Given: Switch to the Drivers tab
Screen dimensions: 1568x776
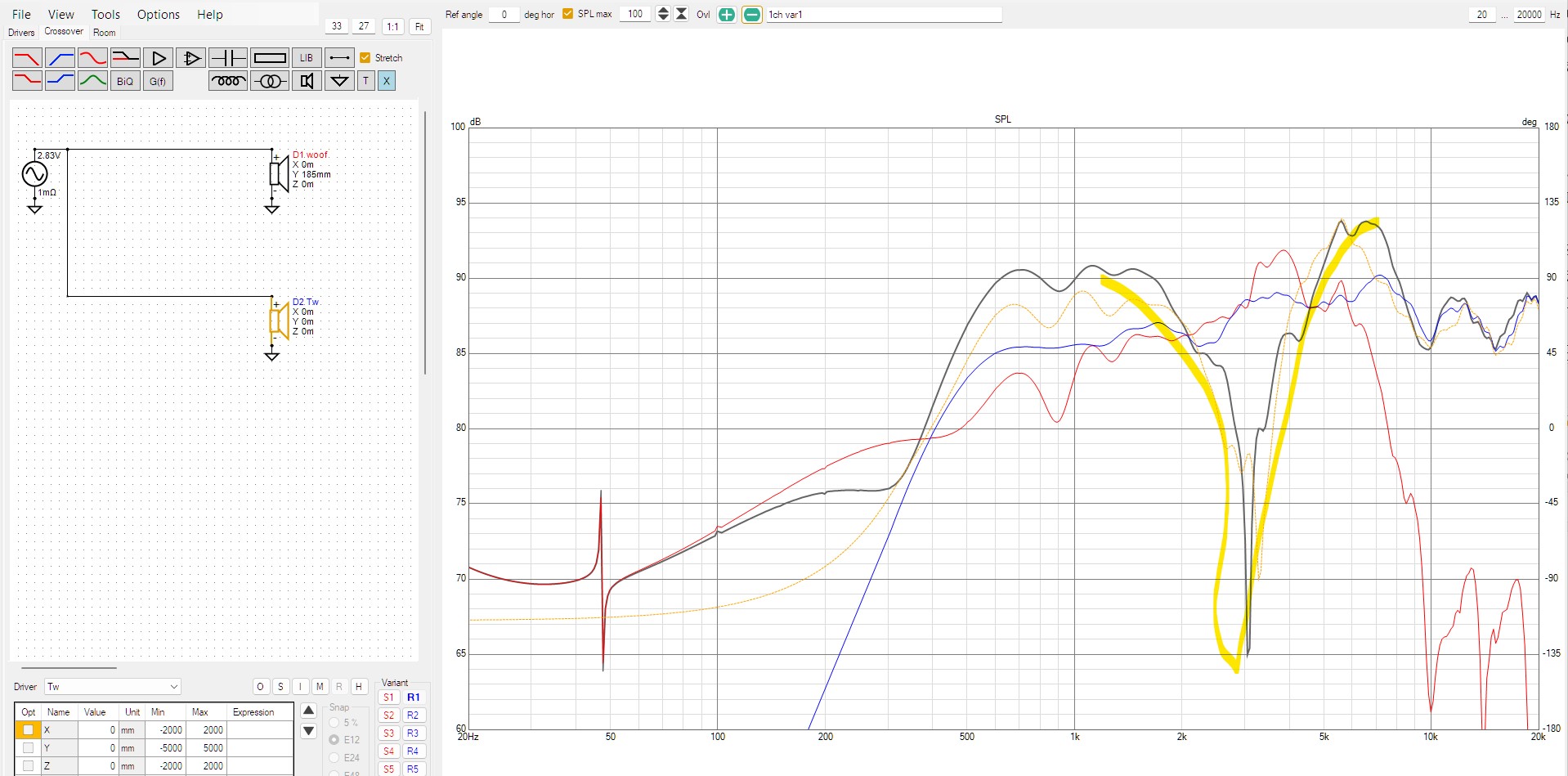Looking at the screenshot, I should pos(21,33).
